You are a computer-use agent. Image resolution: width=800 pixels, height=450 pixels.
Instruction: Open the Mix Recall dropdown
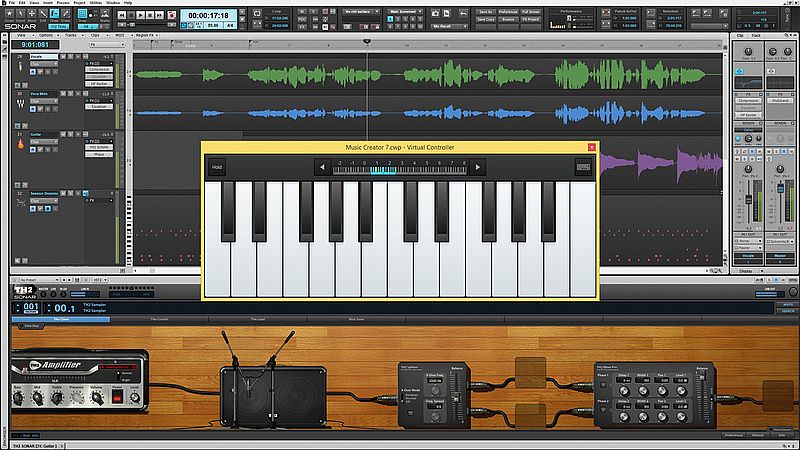point(448,26)
